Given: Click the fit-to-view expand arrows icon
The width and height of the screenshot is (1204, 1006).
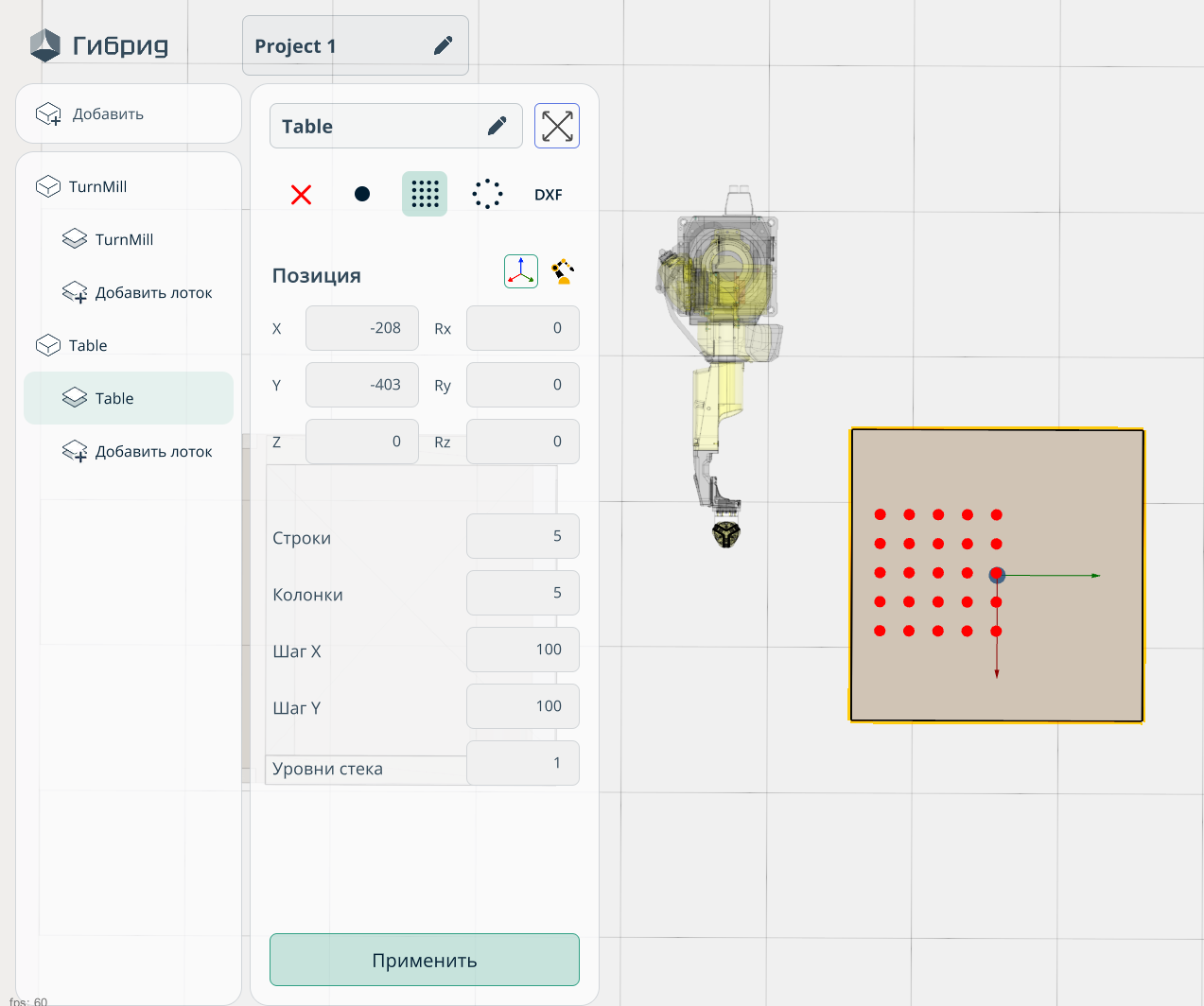Looking at the screenshot, I should point(557,127).
